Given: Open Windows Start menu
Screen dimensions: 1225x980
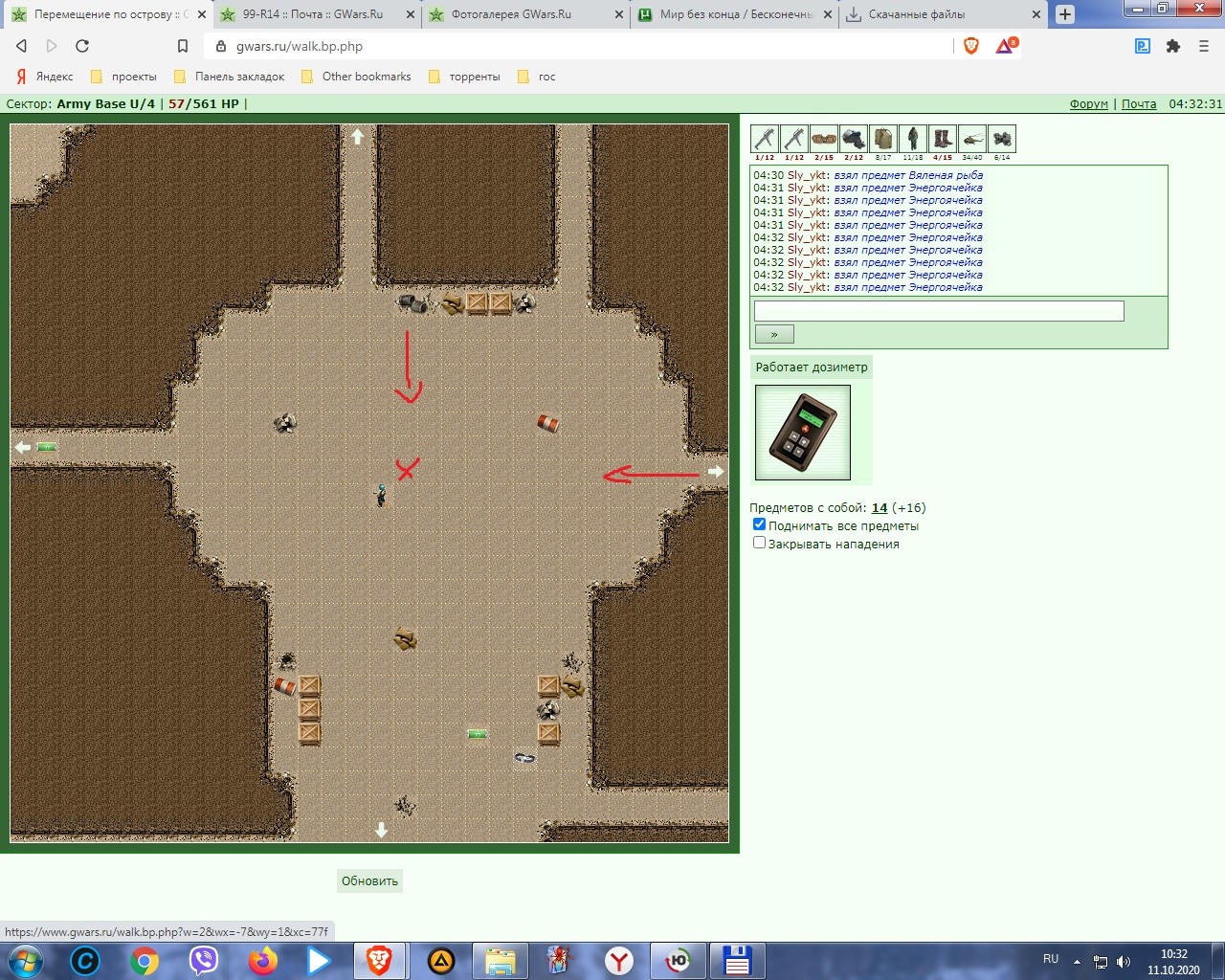Looking at the screenshot, I should tap(26, 961).
